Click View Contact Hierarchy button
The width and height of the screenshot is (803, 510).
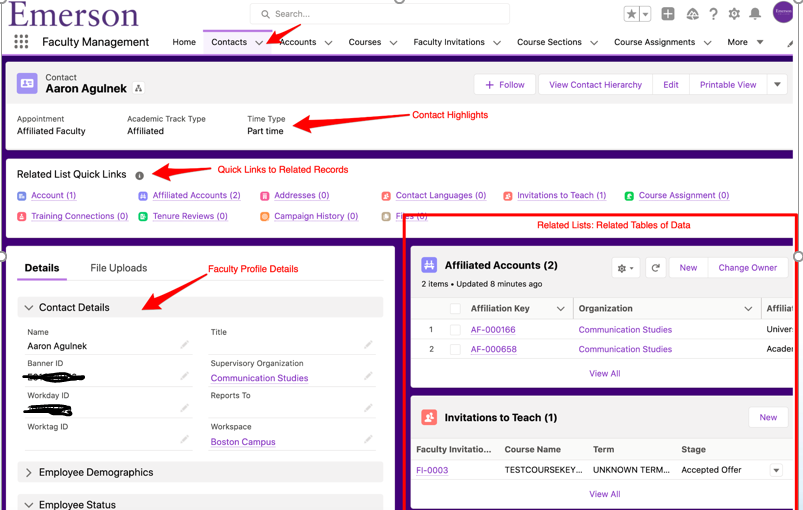[595, 84]
